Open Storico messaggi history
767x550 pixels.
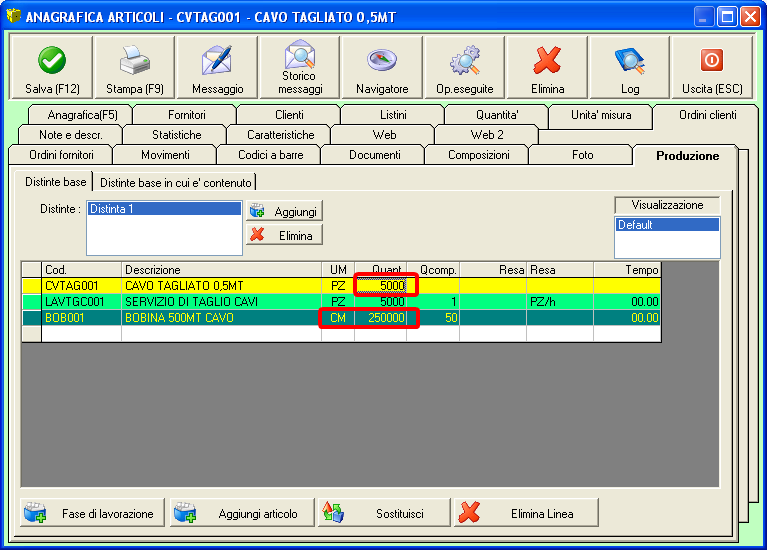(300, 68)
